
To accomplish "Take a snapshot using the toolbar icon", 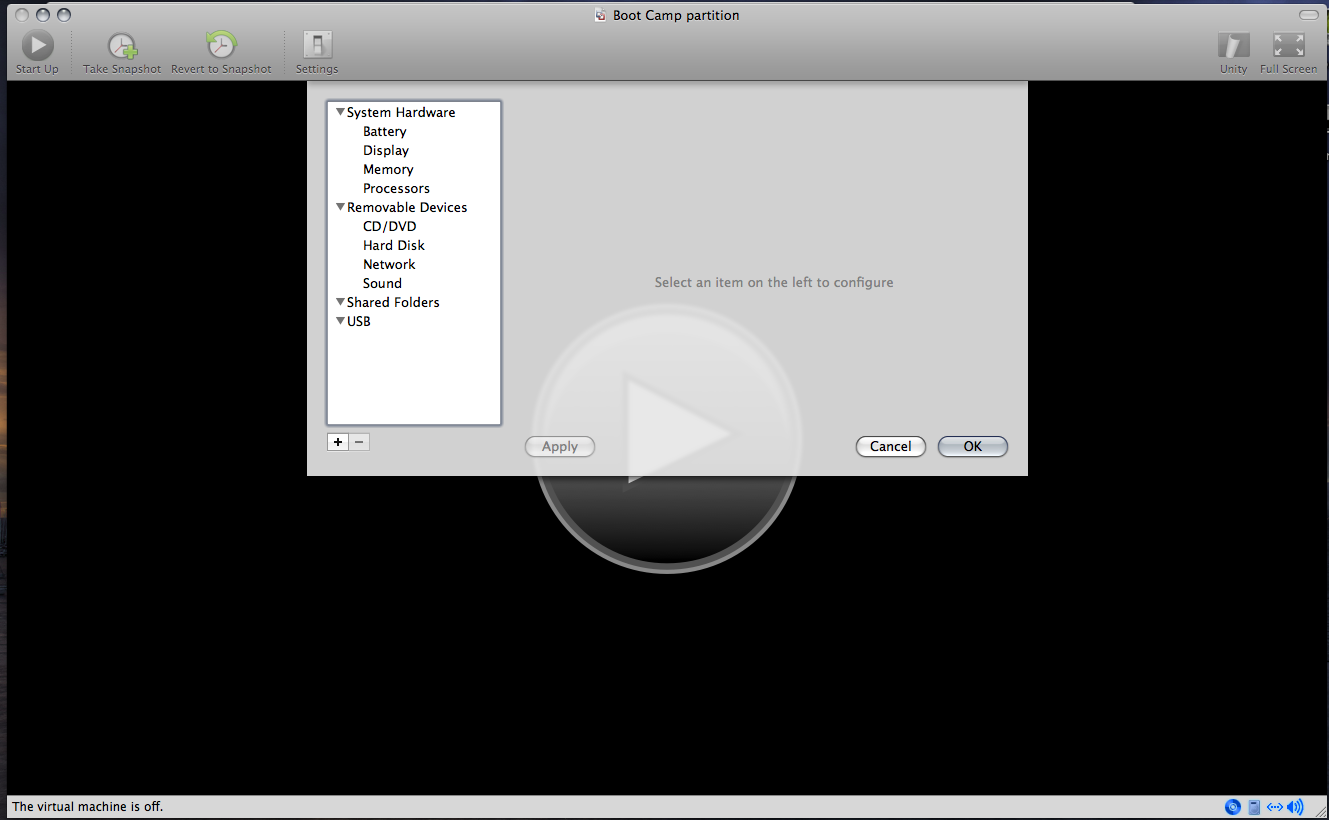I will [x=122, y=46].
